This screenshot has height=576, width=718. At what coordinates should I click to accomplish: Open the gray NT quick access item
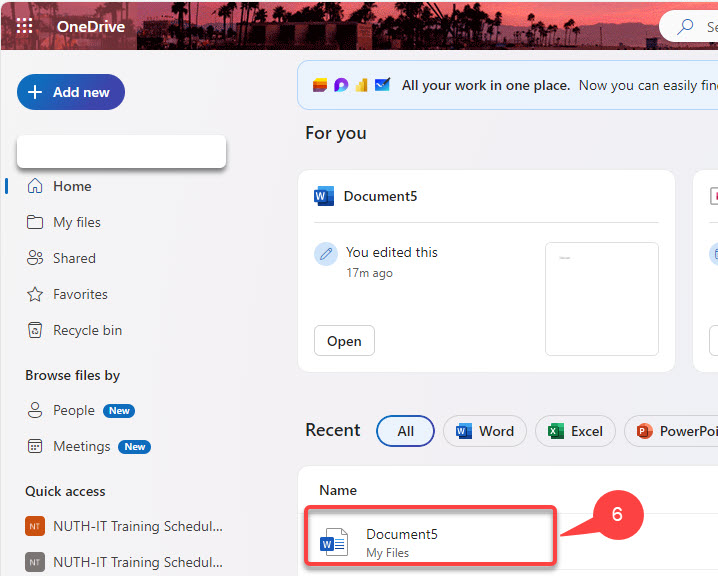click(35, 562)
